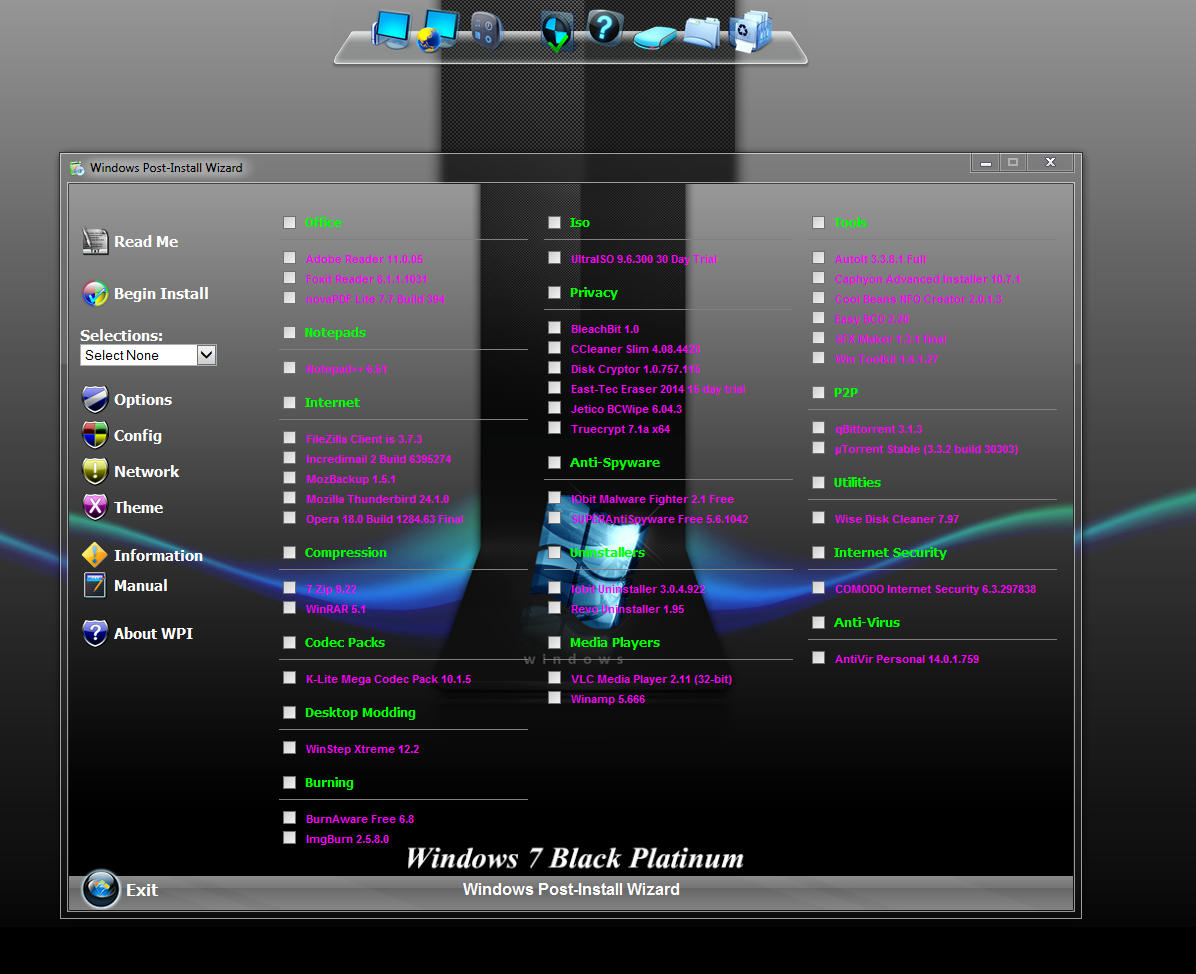Open the Information menu entry
Viewport: 1196px width, 974px height.
point(158,555)
